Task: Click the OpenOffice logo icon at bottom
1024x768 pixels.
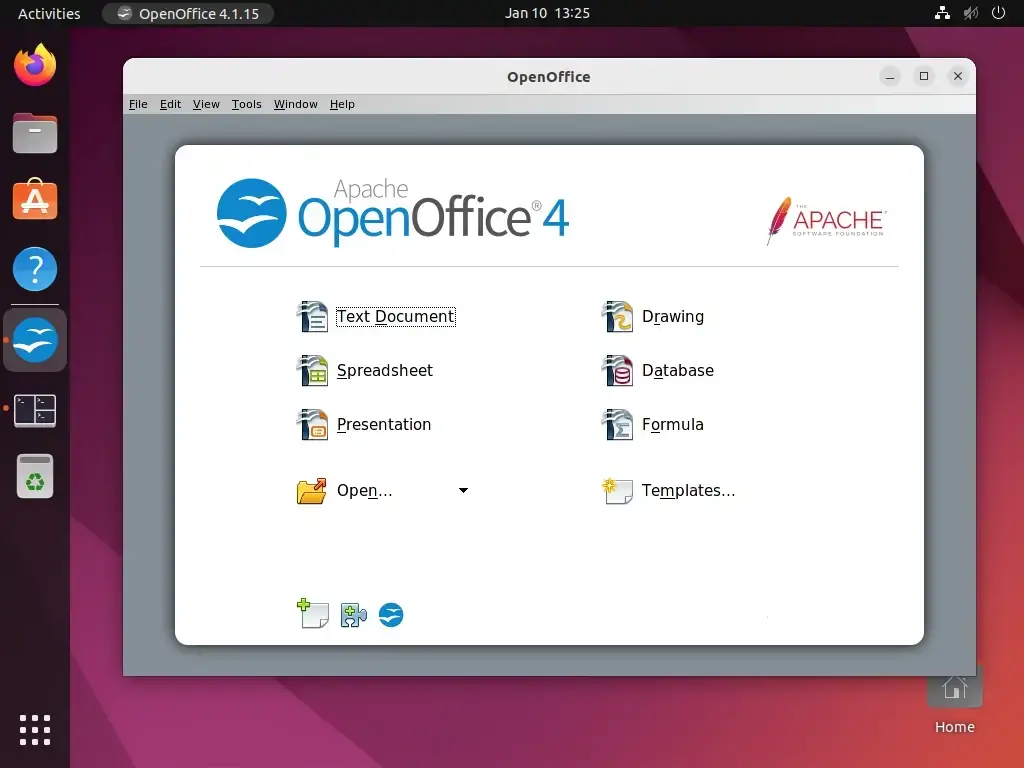Action: (390, 615)
